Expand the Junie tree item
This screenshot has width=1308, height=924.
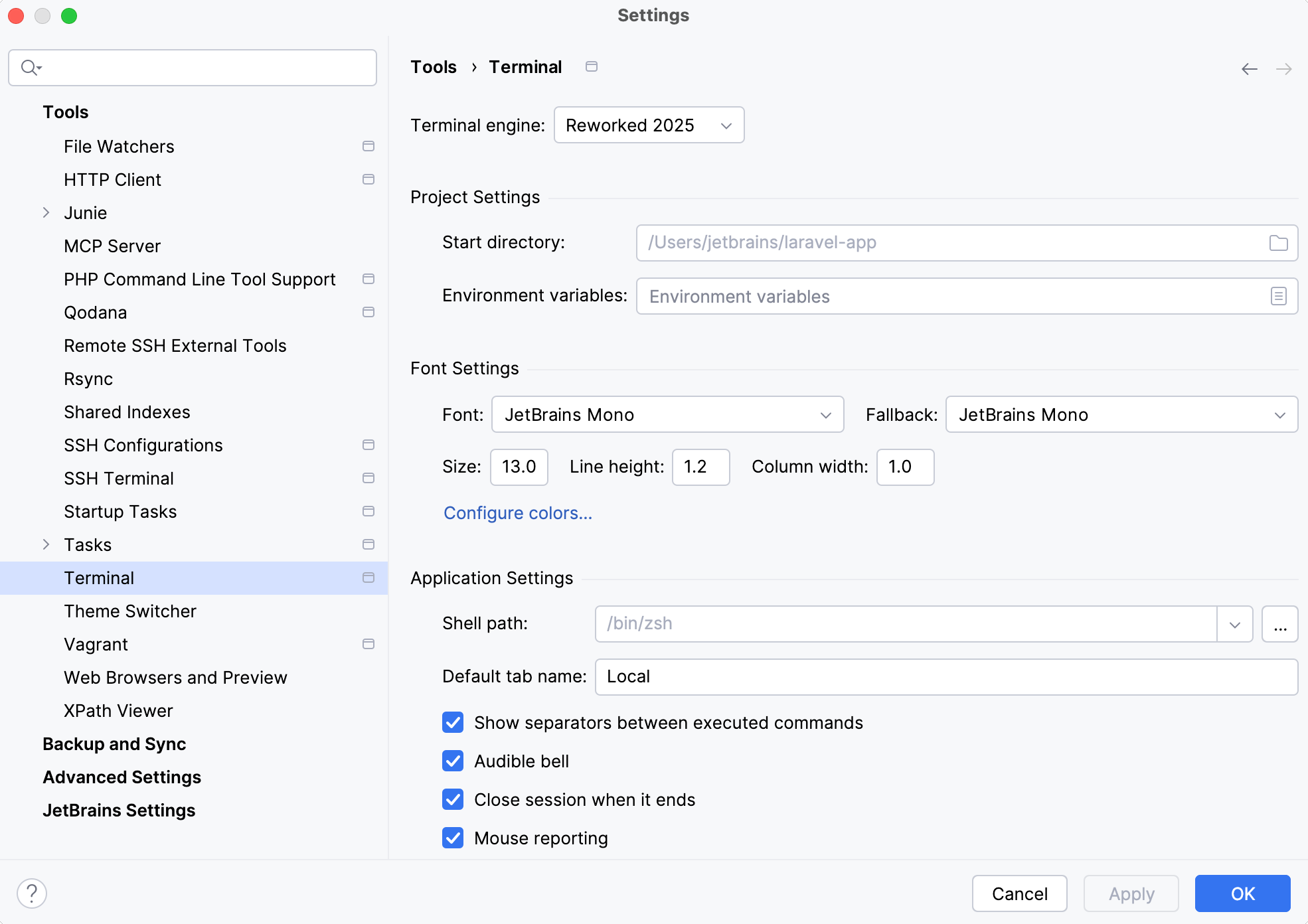(x=46, y=212)
